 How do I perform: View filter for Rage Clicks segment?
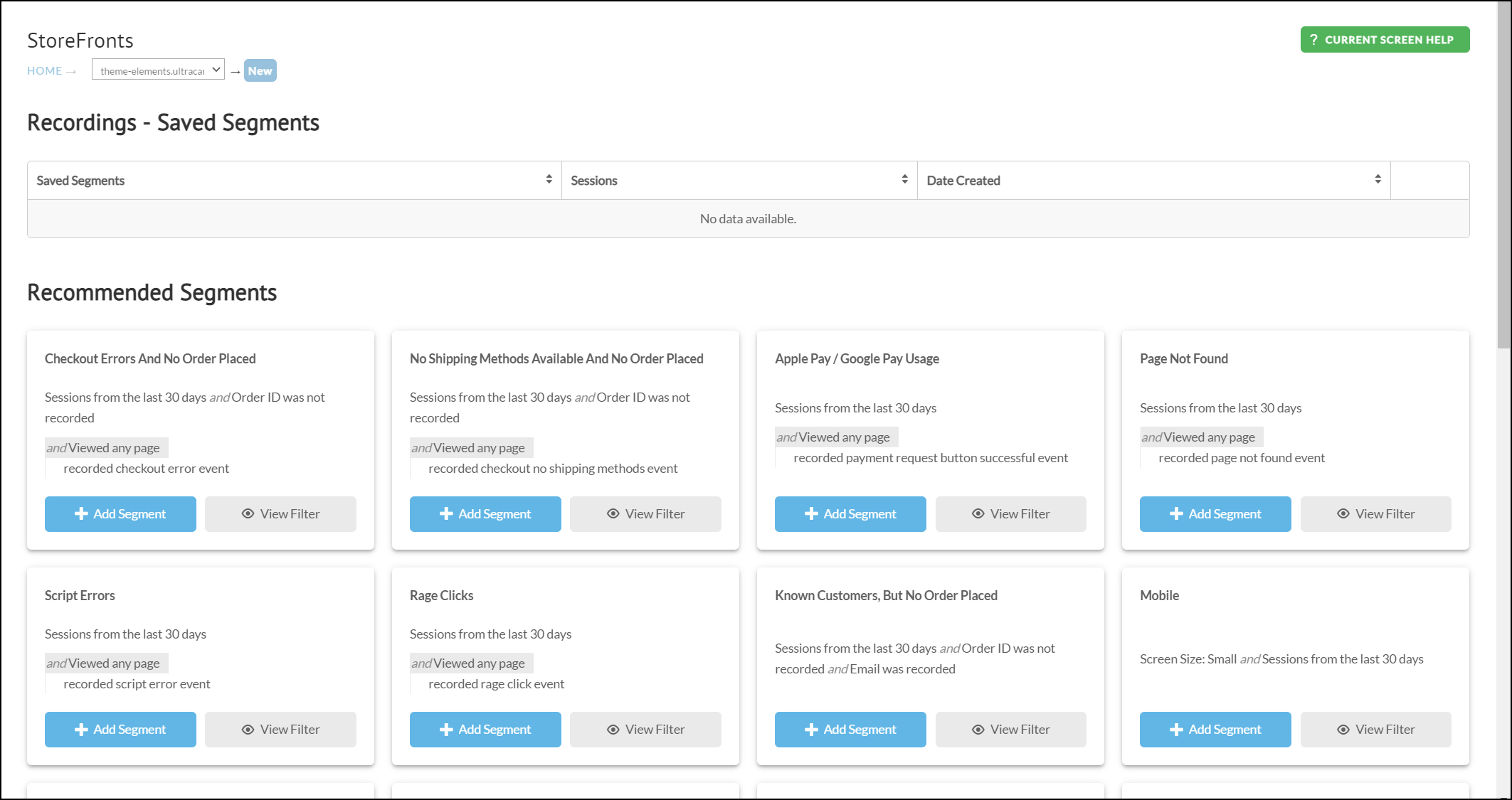coord(645,730)
